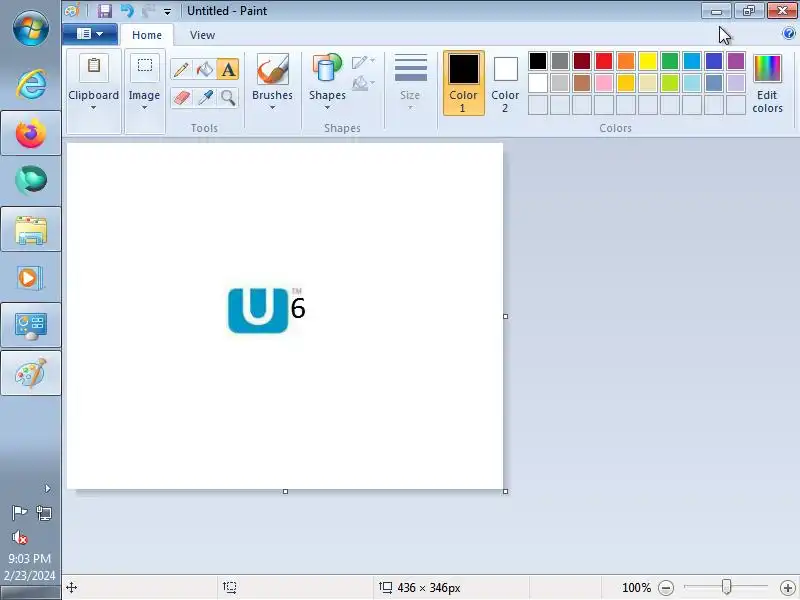Click the Undo arrow in quick access toolbar
Image resolution: width=800 pixels, height=600 pixels.
tap(127, 11)
